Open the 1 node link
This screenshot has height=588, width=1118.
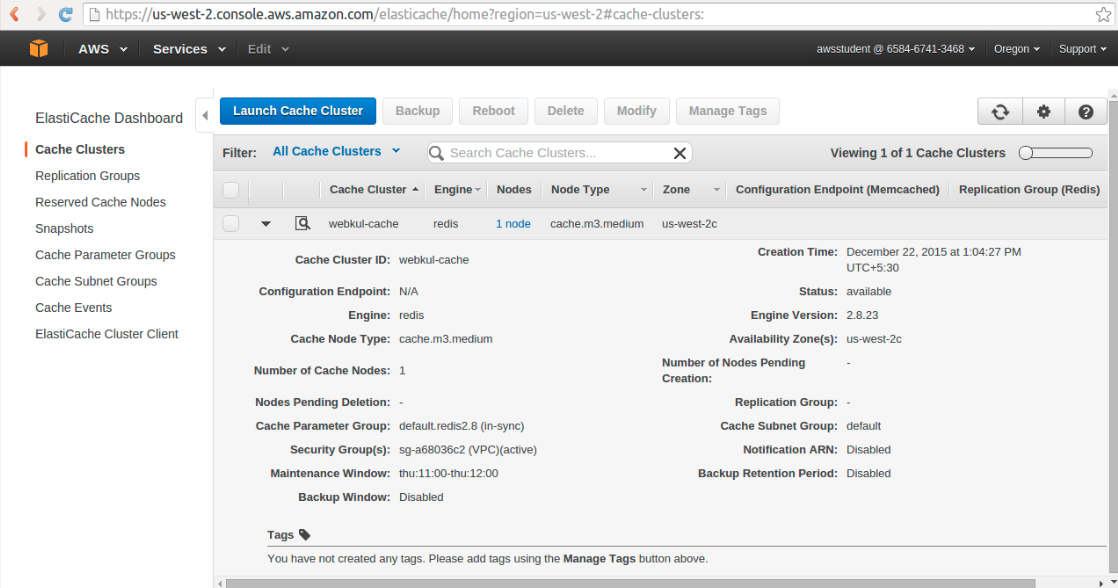pos(513,224)
